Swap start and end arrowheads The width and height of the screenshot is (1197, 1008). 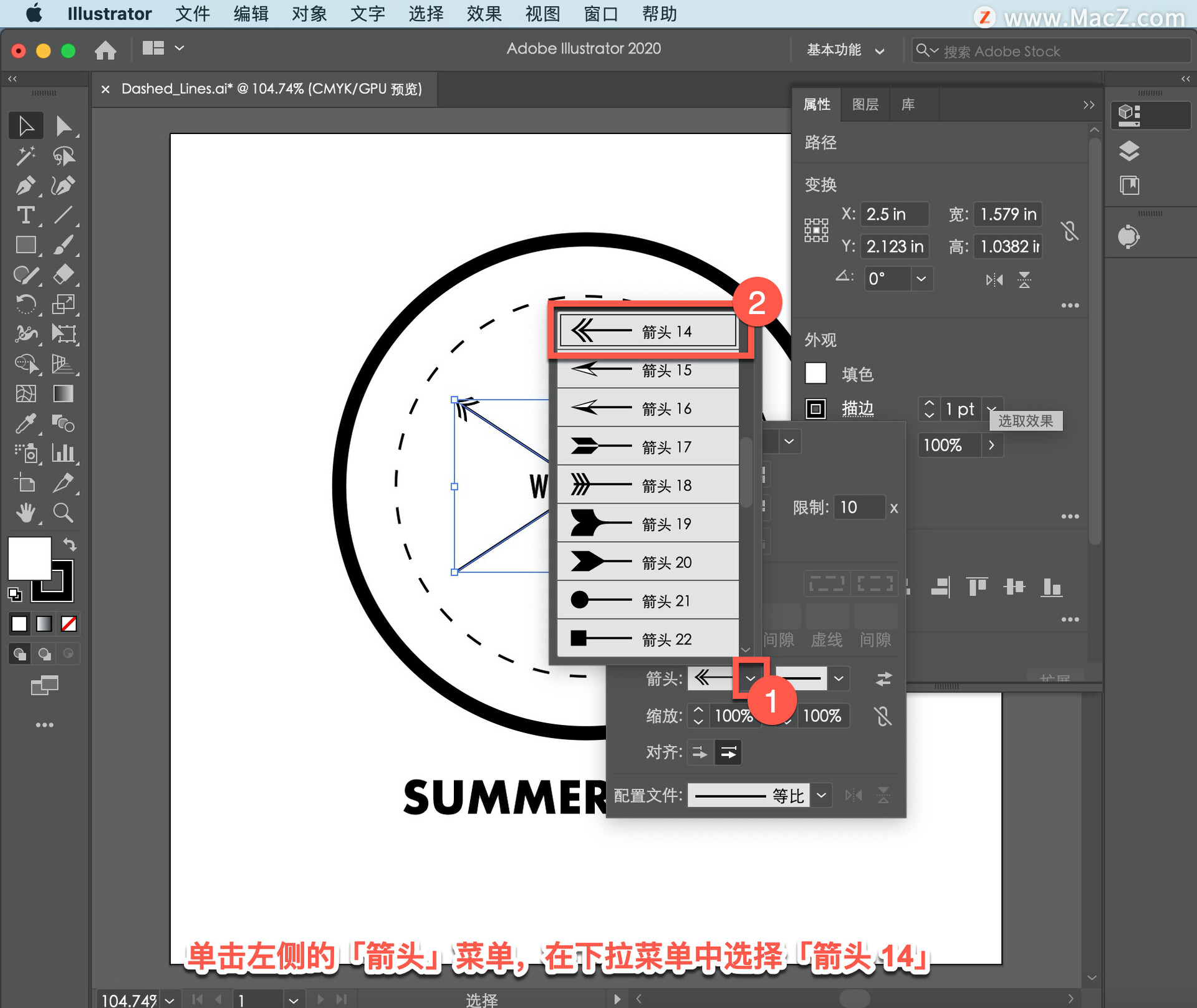click(x=883, y=678)
